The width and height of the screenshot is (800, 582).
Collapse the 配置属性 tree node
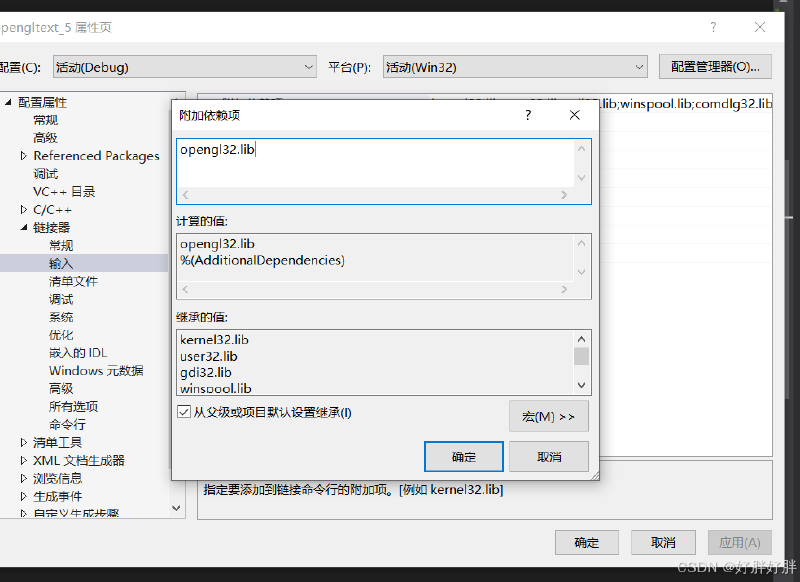8,102
